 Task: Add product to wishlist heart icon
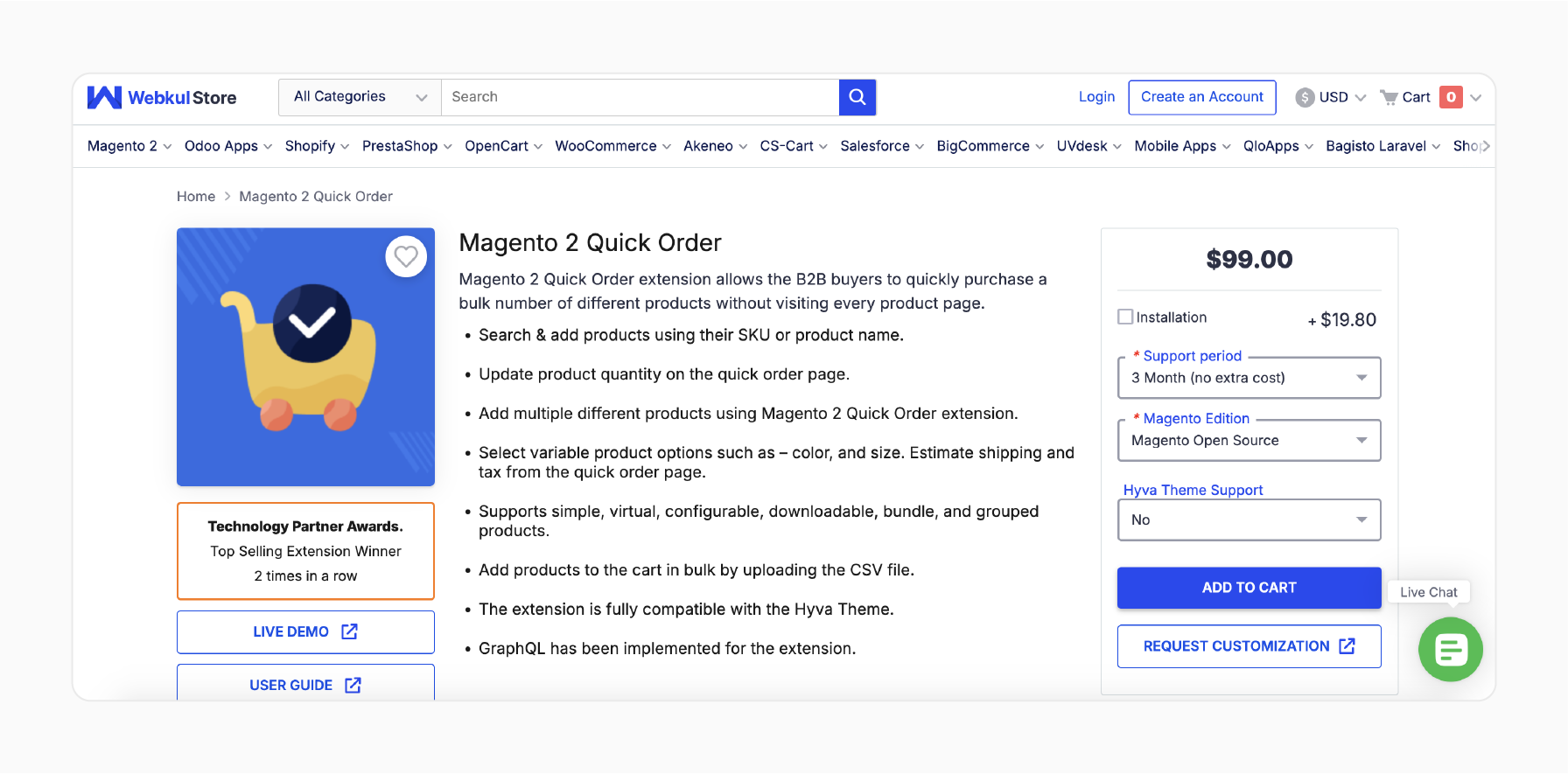click(406, 256)
